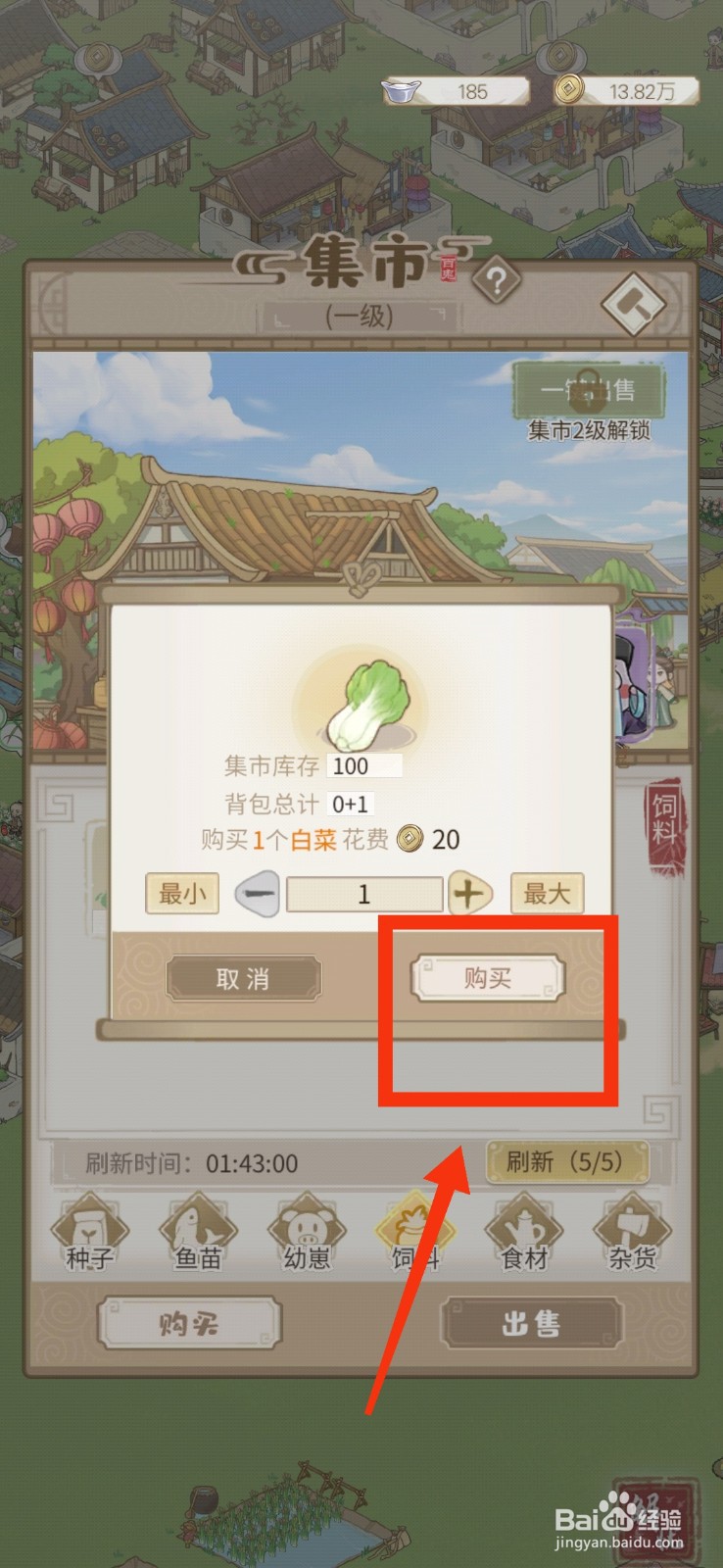
Task: Set quantity to 最大 maximum
Action: pos(547,894)
